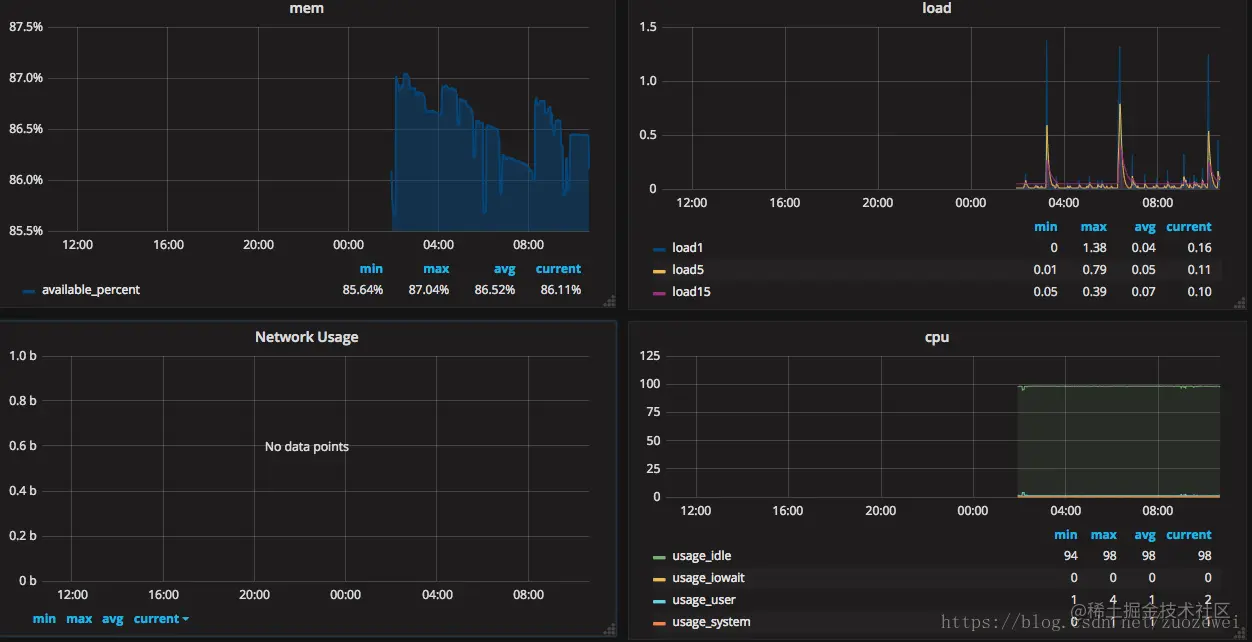The image size is (1252, 642).
Task: Click the Network Usage panel resize handle
Action: pos(609,629)
